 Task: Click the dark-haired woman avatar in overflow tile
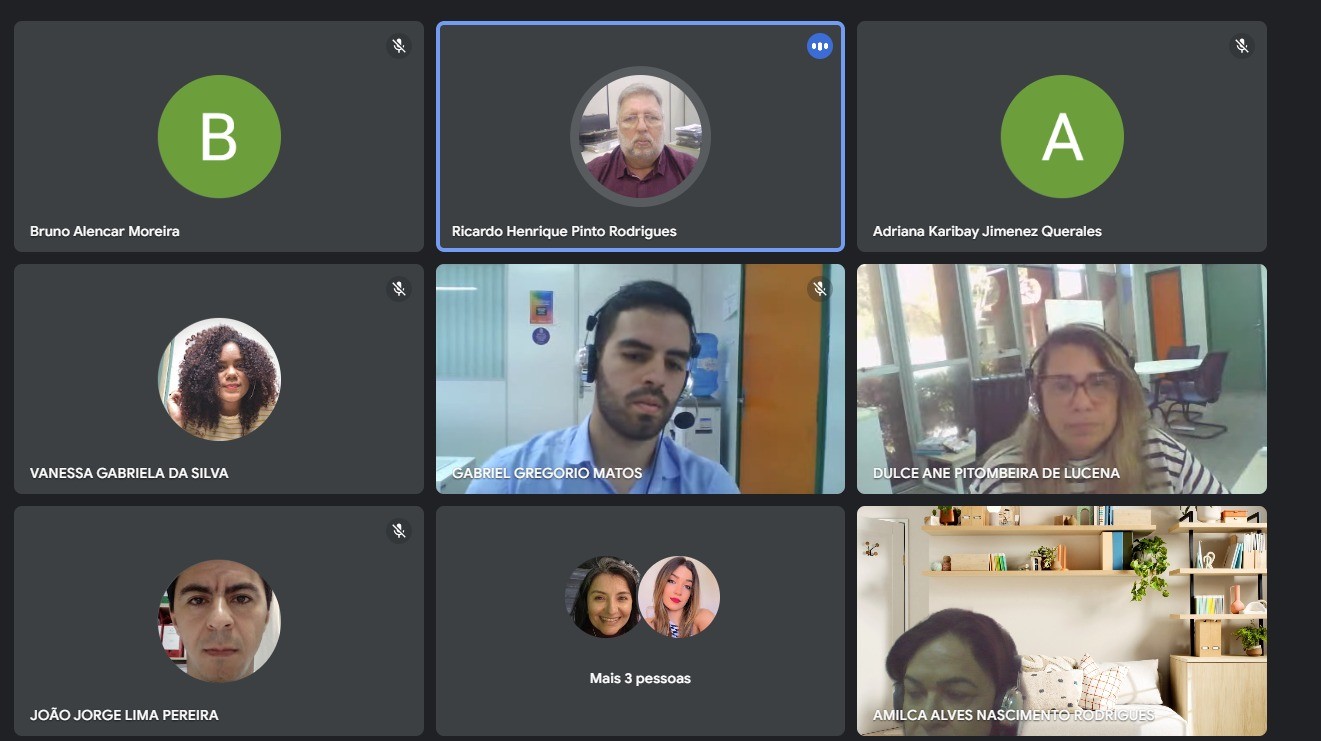coord(605,597)
